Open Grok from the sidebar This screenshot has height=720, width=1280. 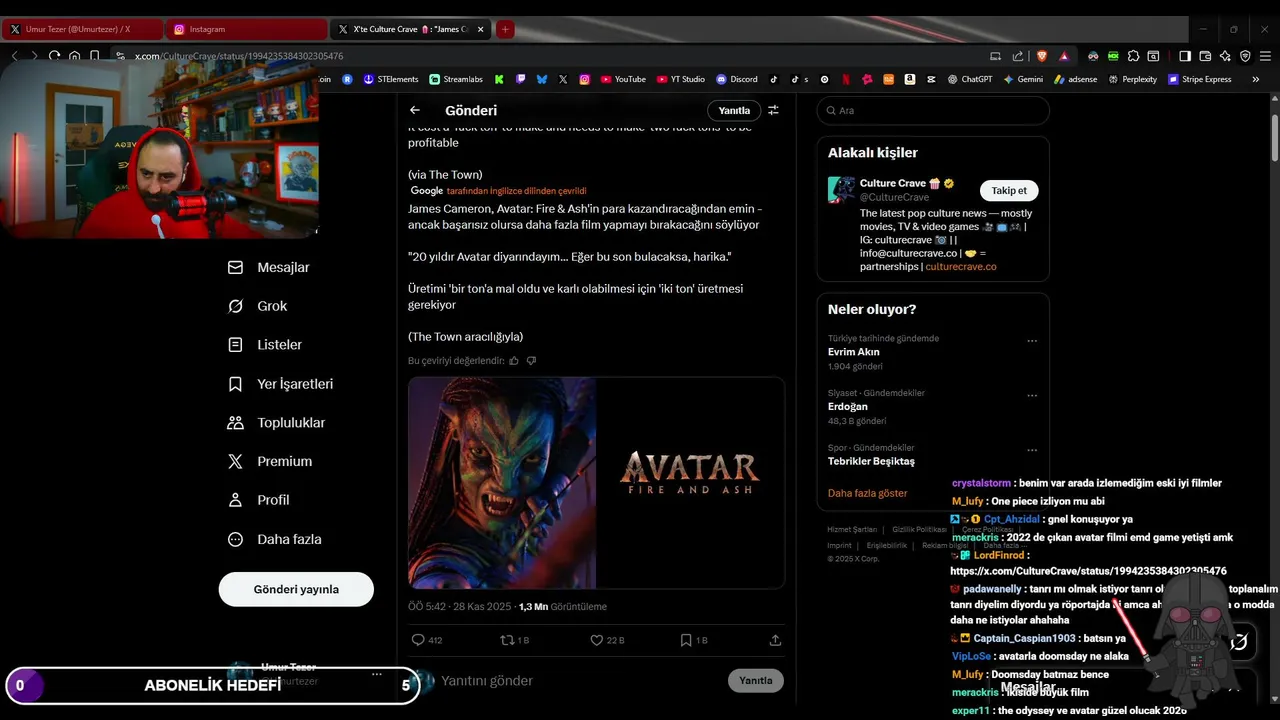coord(258,306)
